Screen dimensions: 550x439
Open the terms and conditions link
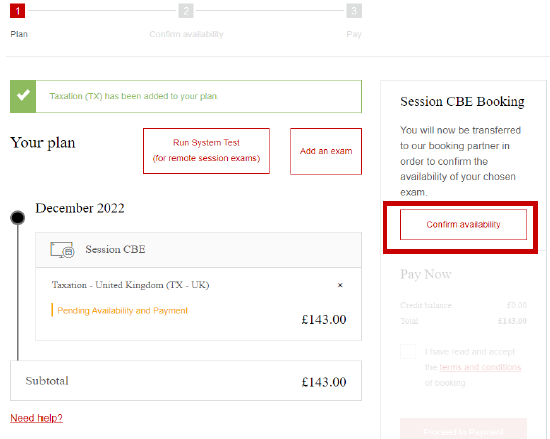(x=480, y=367)
